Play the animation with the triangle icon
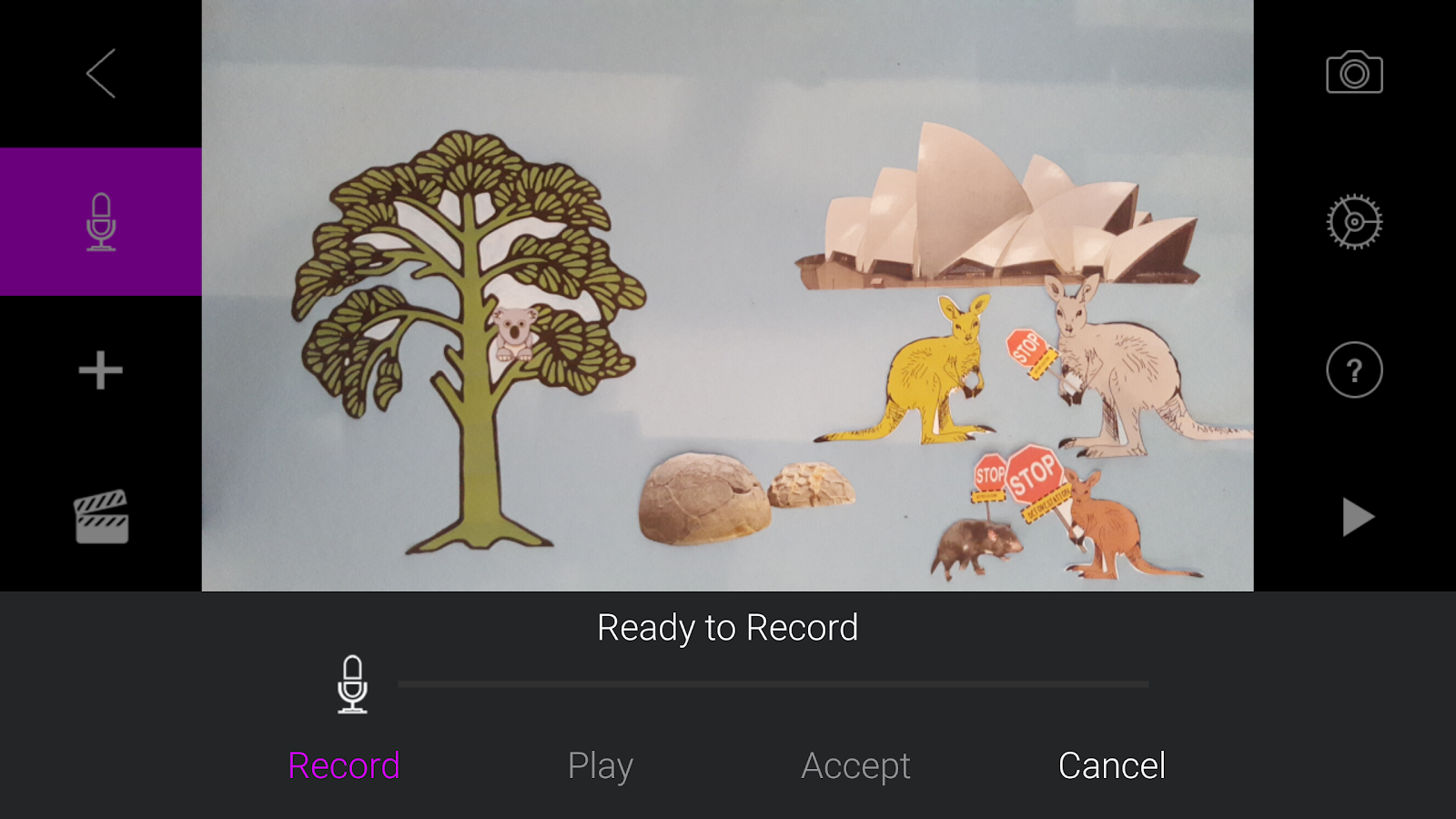Image resolution: width=1456 pixels, height=819 pixels. tap(1358, 518)
